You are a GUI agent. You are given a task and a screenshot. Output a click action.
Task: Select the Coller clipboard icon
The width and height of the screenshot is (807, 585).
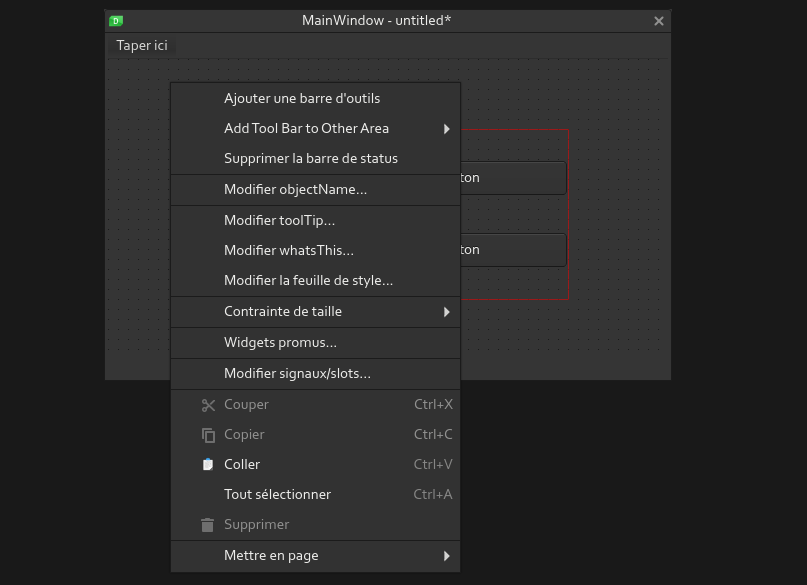[208, 464]
